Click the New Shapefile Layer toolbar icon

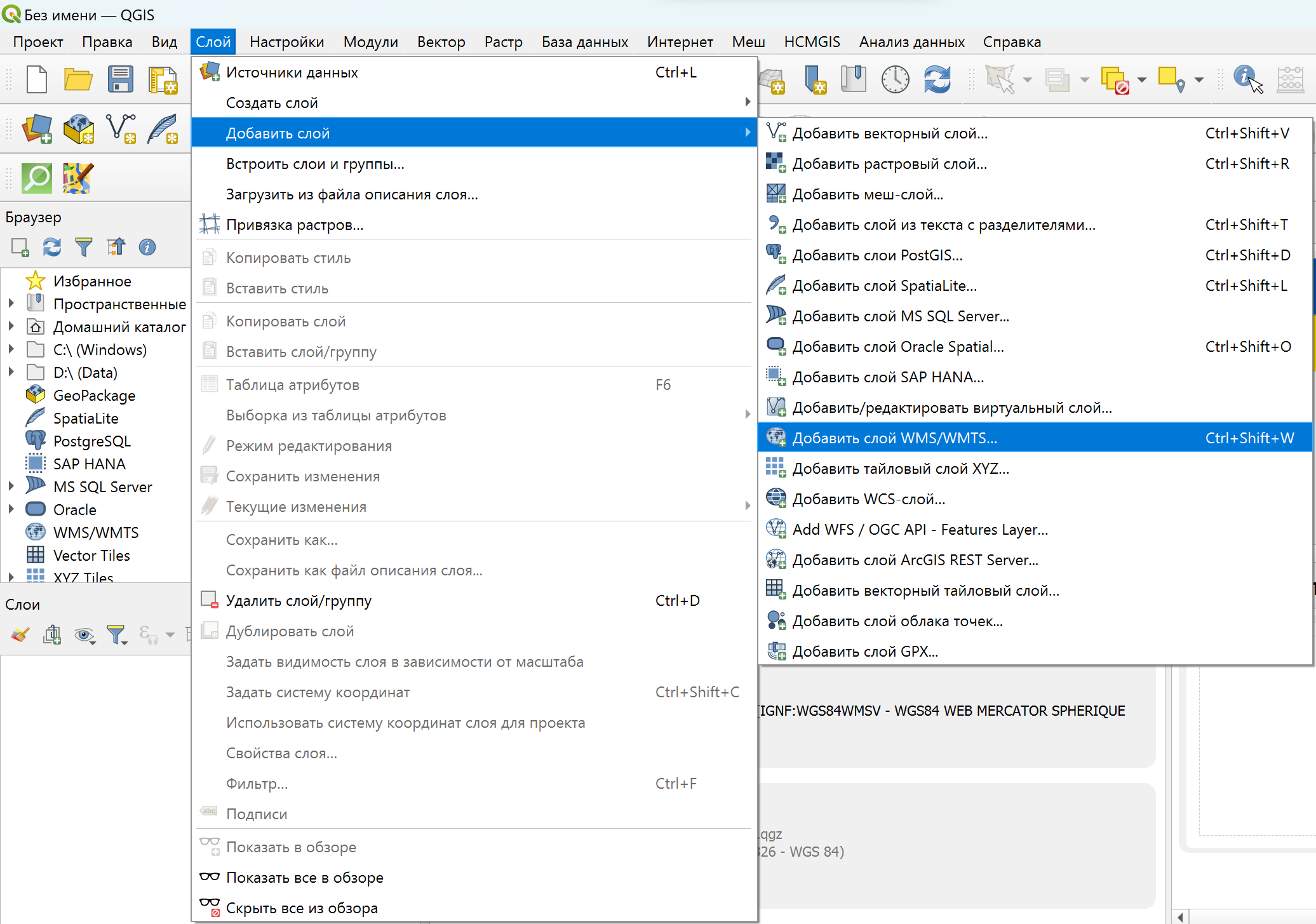point(121,129)
